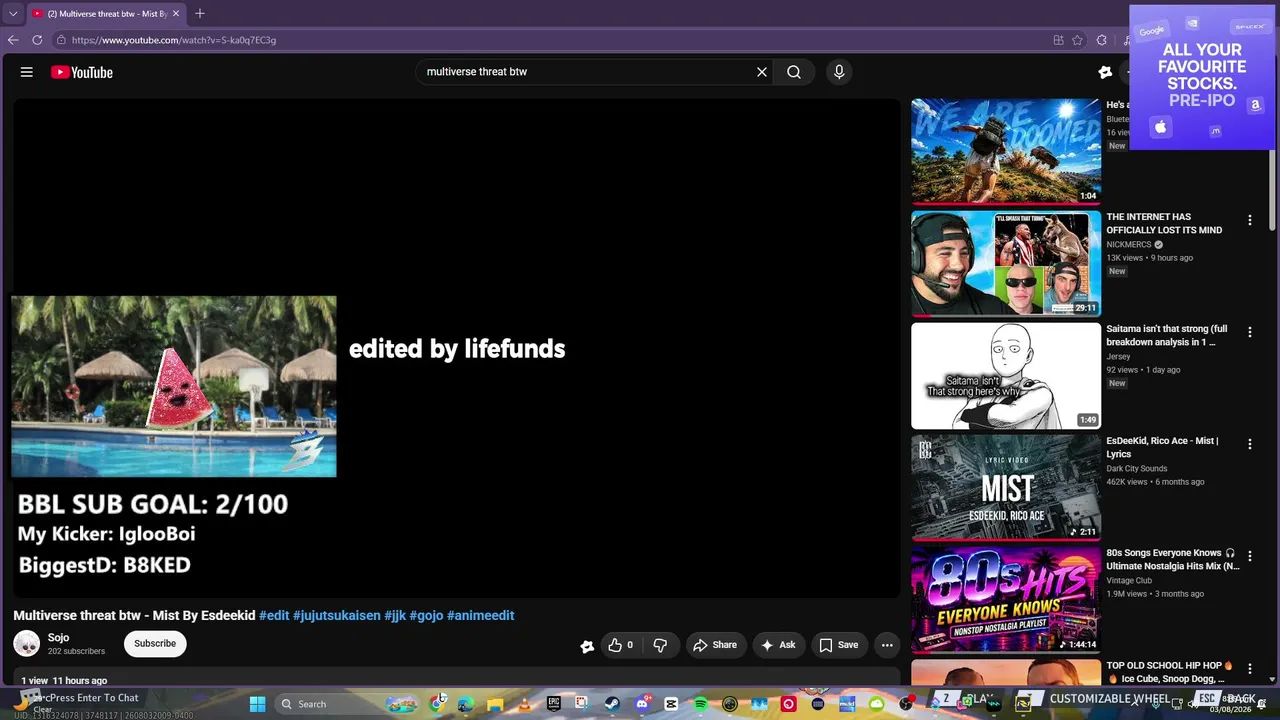Open 'TOP OLD SCHOOL HIP HOP' video title
The width and height of the screenshot is (1280, 720).
[1170, 672]
